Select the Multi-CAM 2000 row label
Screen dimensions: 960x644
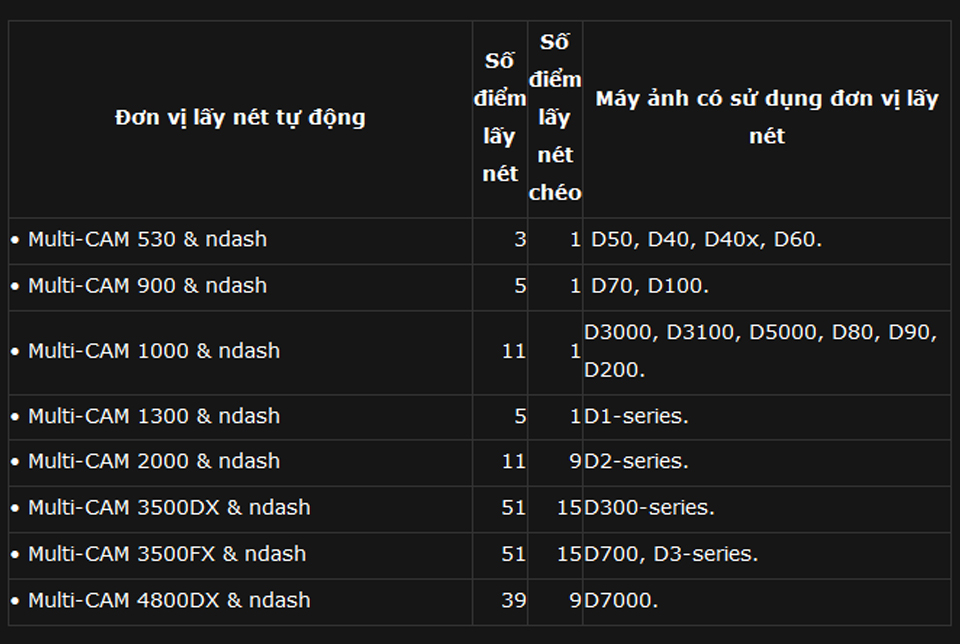pos(153,461)
